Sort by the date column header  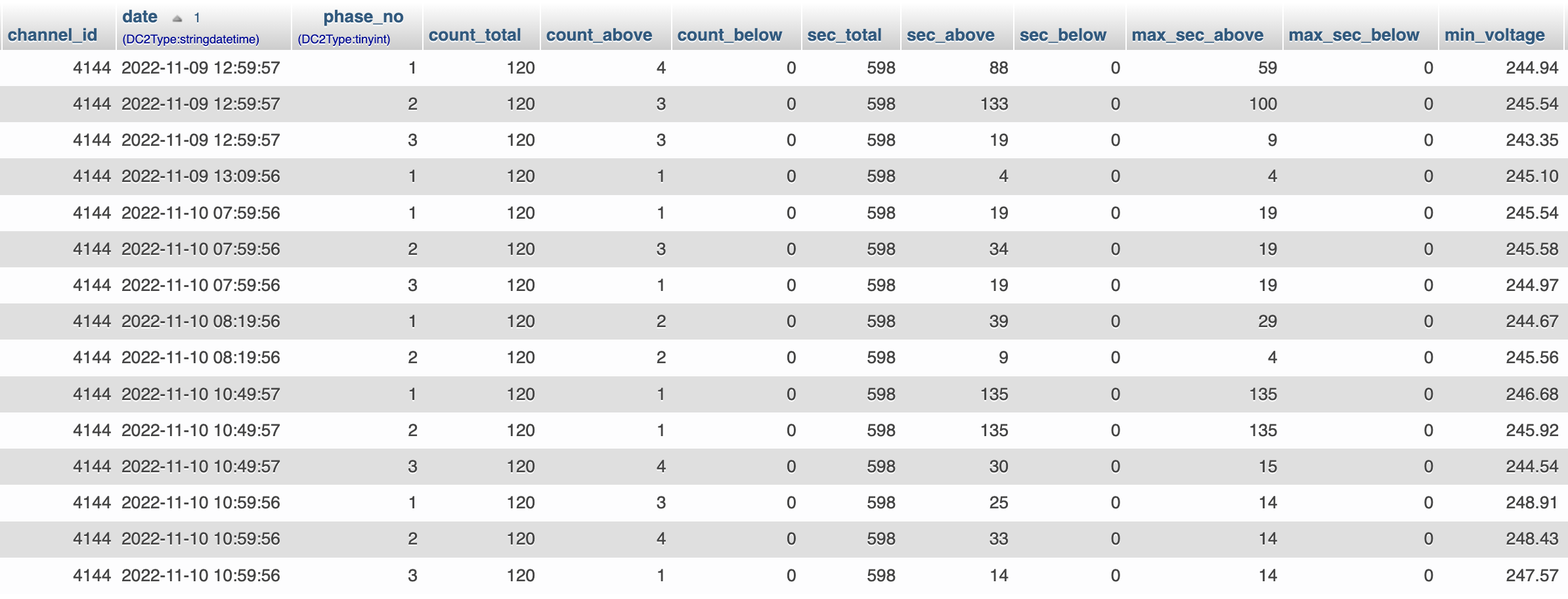(140, 16)
